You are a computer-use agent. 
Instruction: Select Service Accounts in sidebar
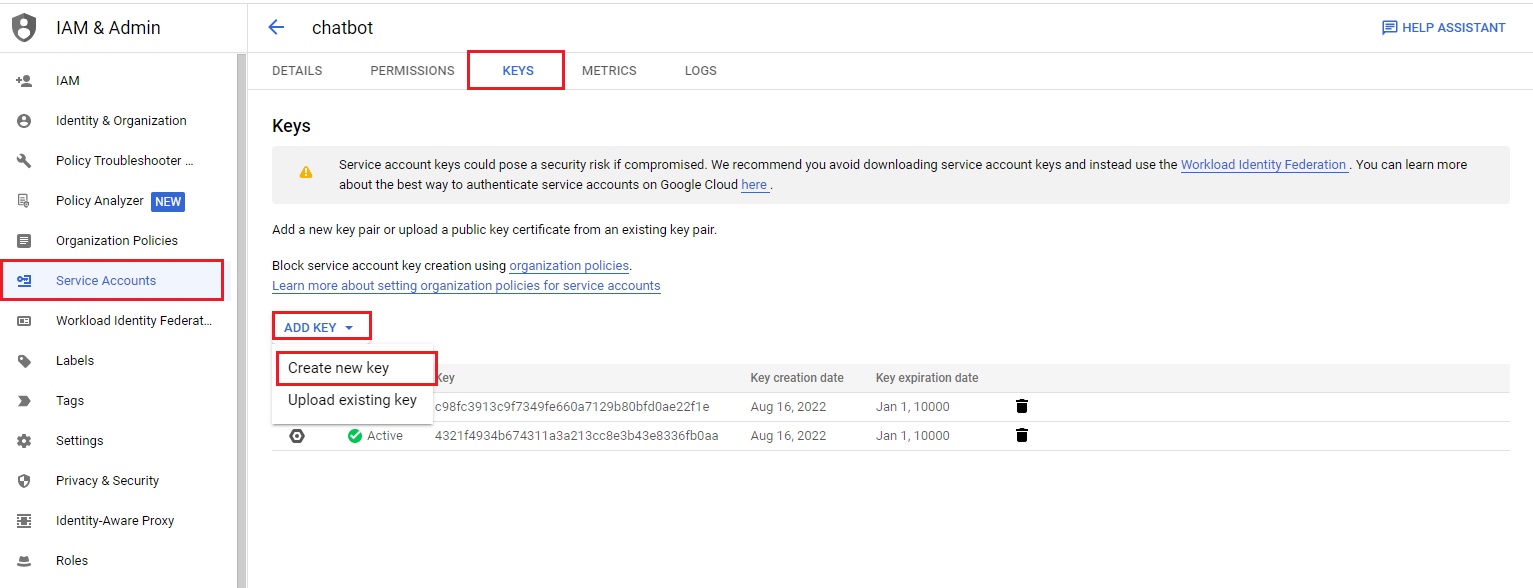[x=106, y=281]
